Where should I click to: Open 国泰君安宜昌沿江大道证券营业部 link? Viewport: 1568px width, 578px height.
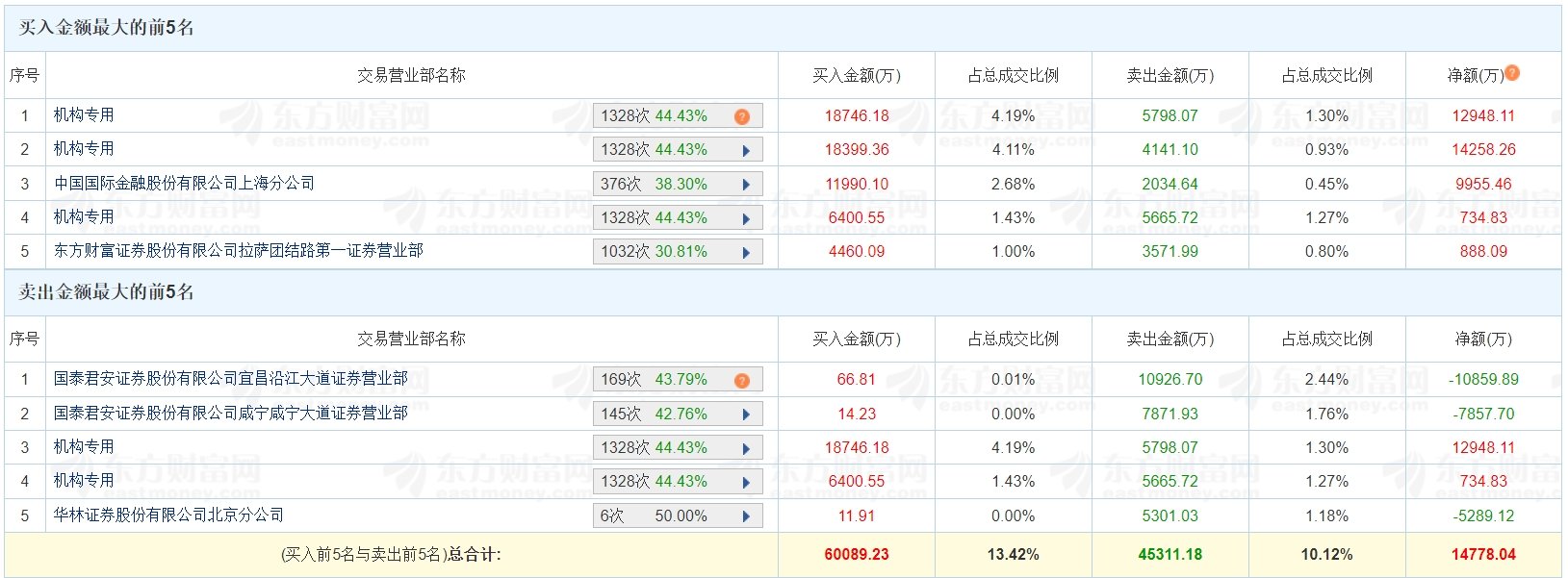click(231, 379)
